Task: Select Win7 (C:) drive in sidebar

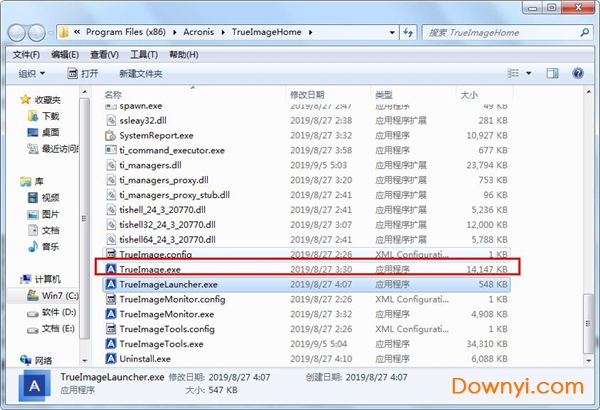Action: (53, 296)
